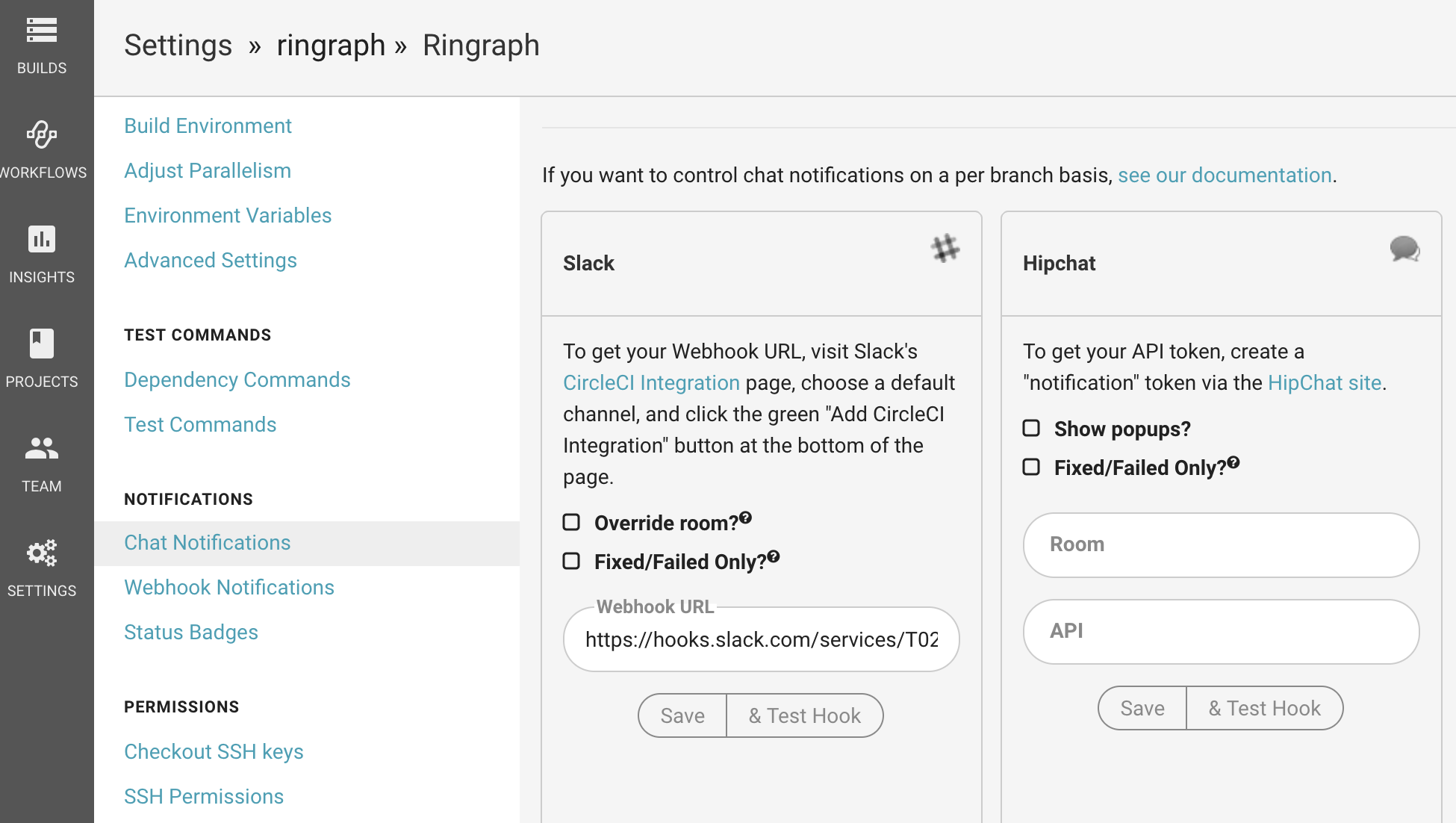
Task: Open Dependency Commands page
Action: 237,379
